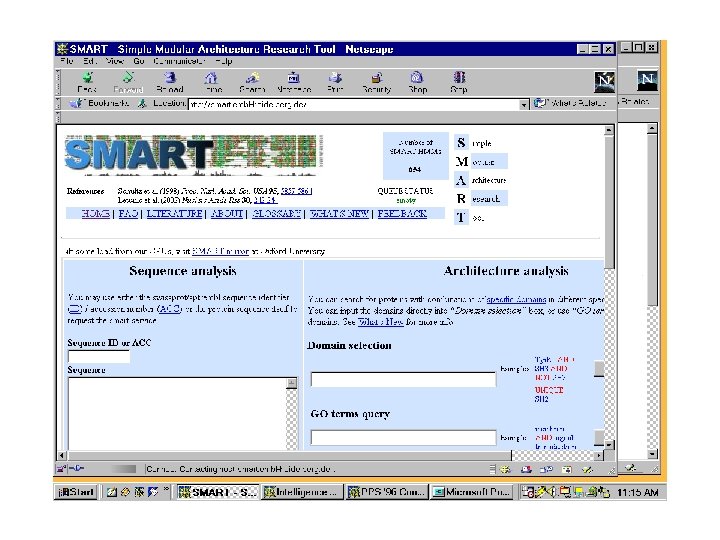
Task: Click the Netscape N logo in back window
Action: click(647, 80)
